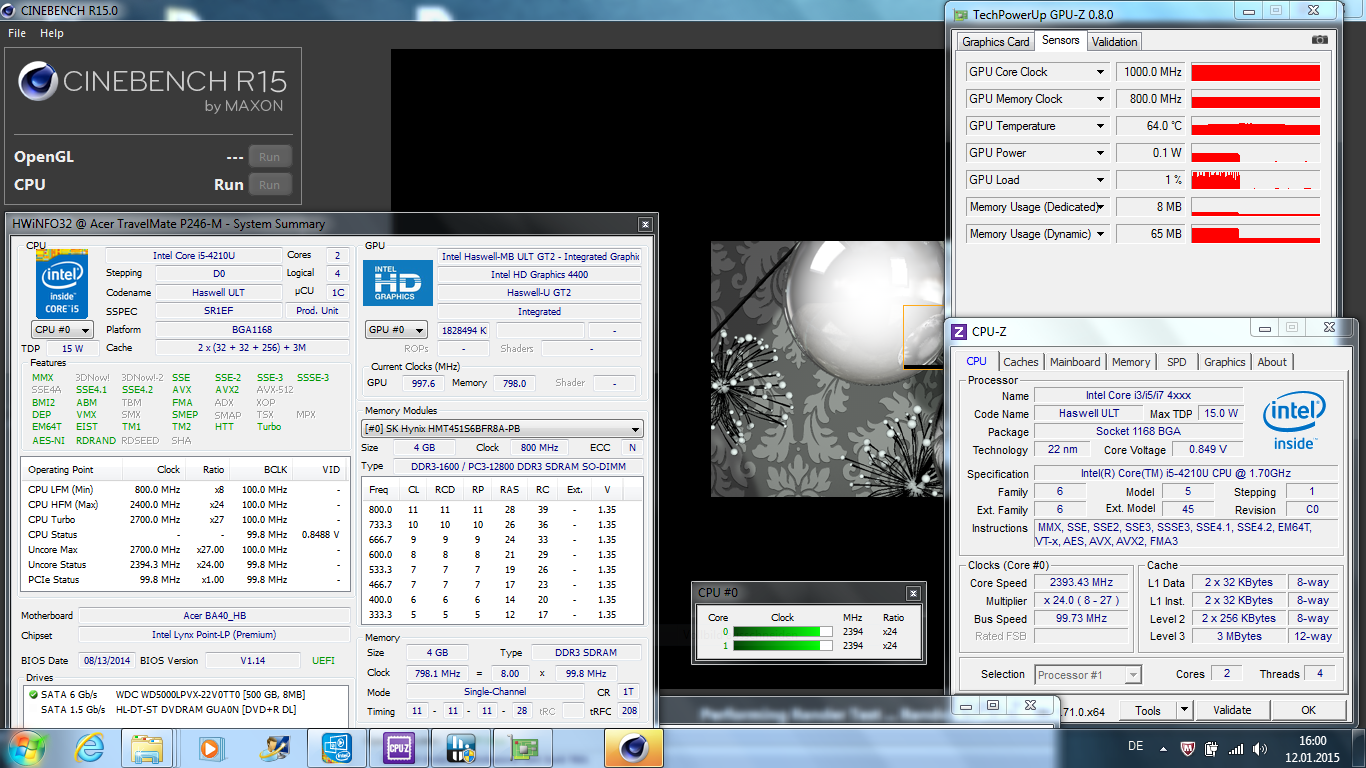Launch Internet Explorer from the taskbar
Viewport: 1366px width, 768px height.
click(x=90, y=747)
